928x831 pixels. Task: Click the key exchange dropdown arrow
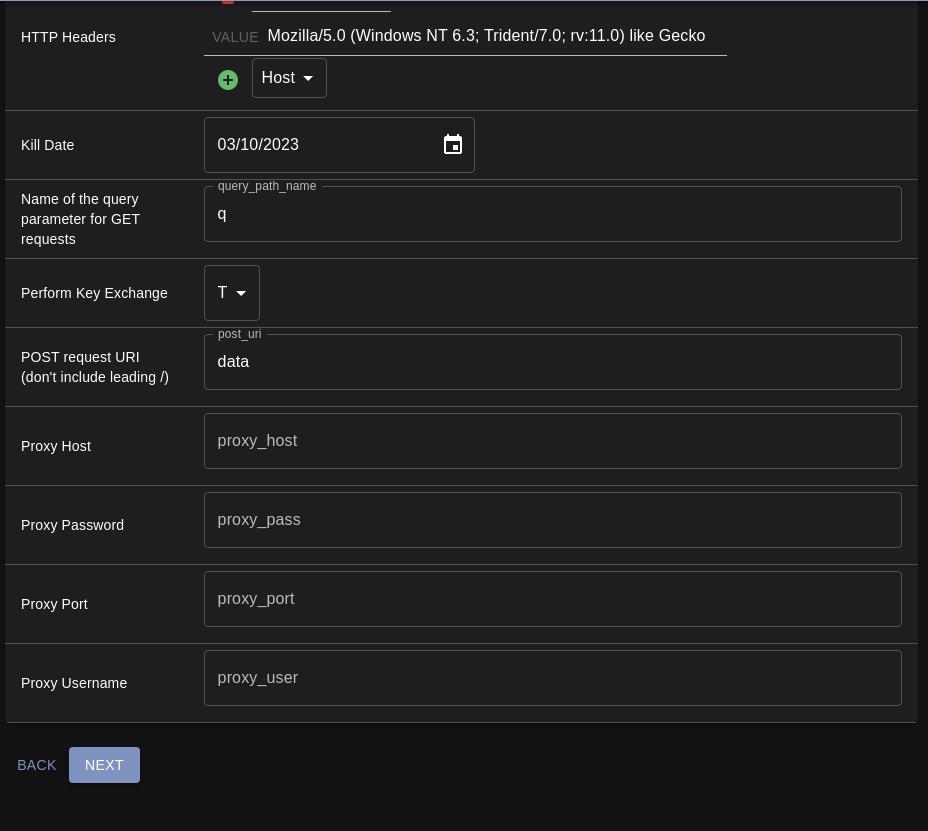point(243,293)
